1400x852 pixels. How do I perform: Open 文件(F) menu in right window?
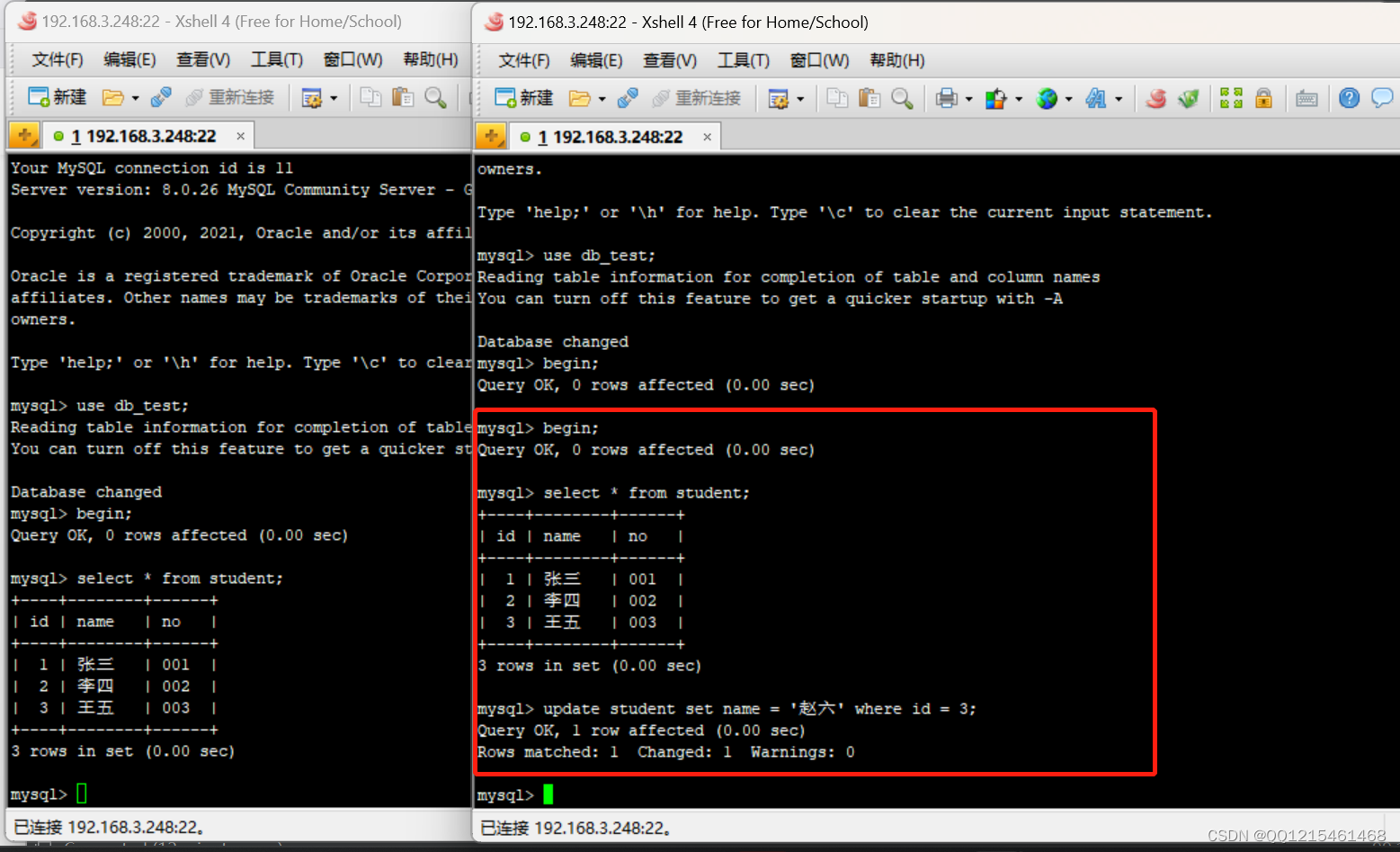pyautogui.click(x=524, y=60)
